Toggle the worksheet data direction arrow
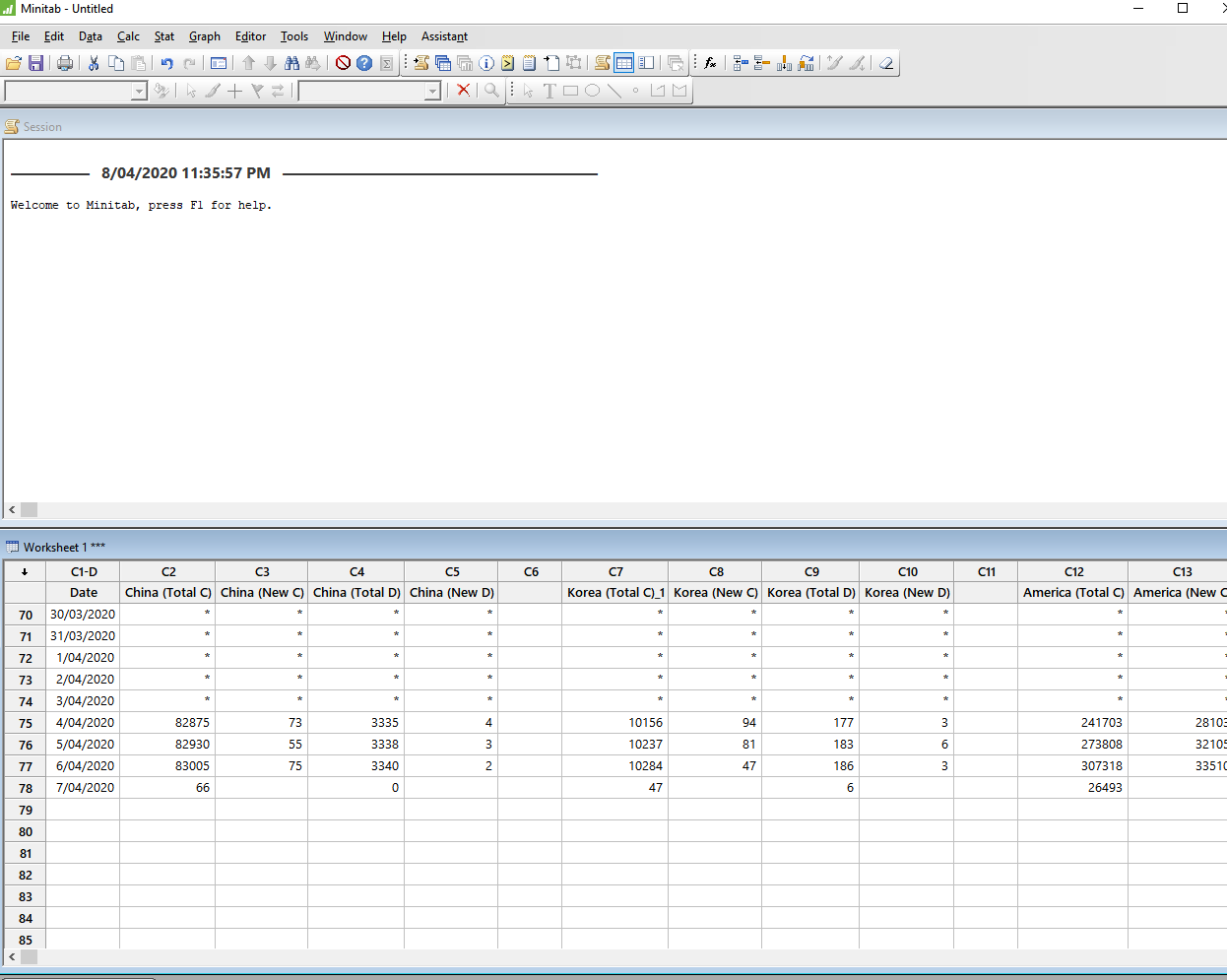 (x=25, y=571)
